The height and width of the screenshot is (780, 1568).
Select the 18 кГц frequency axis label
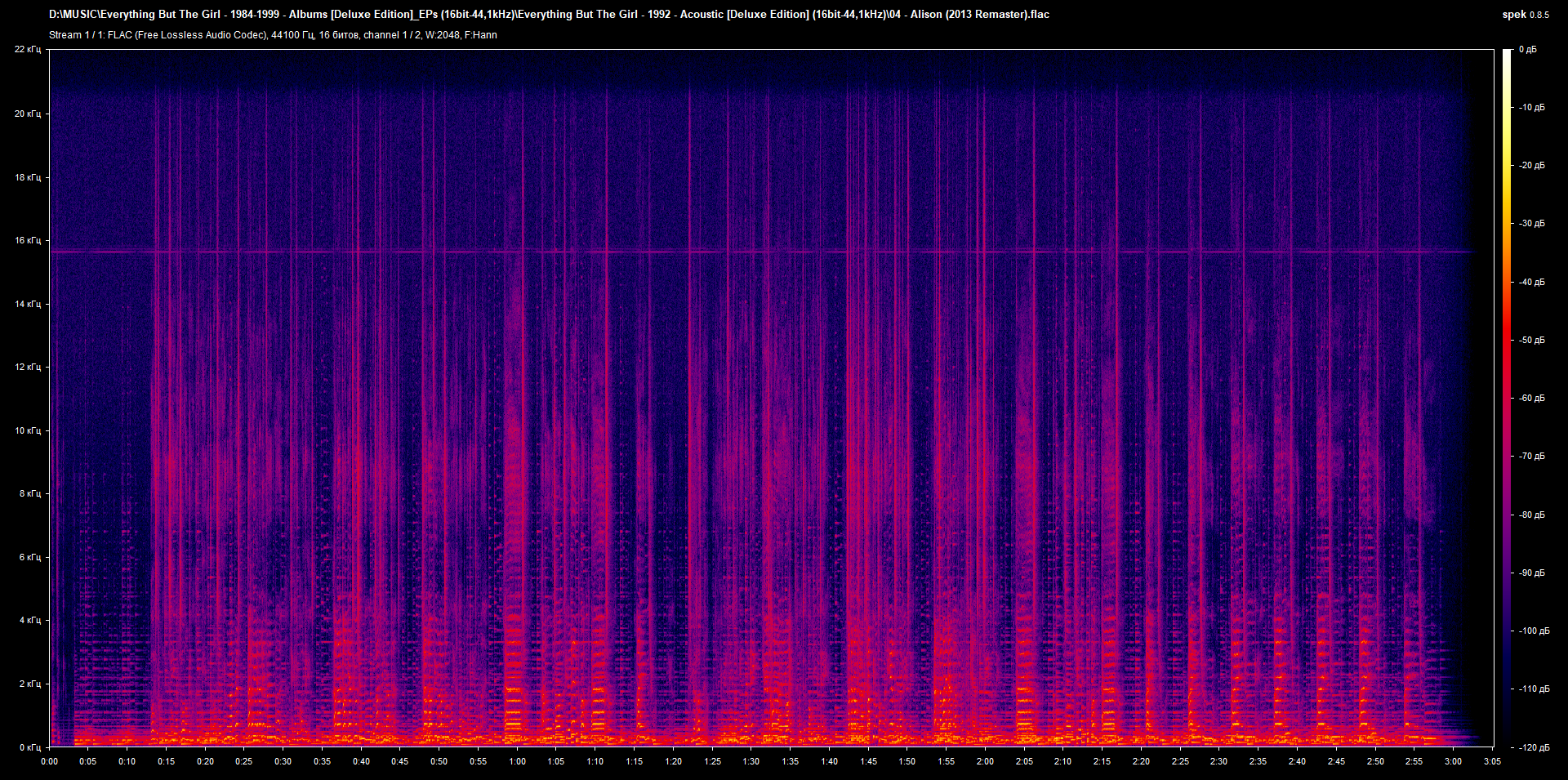coord(28,177)
